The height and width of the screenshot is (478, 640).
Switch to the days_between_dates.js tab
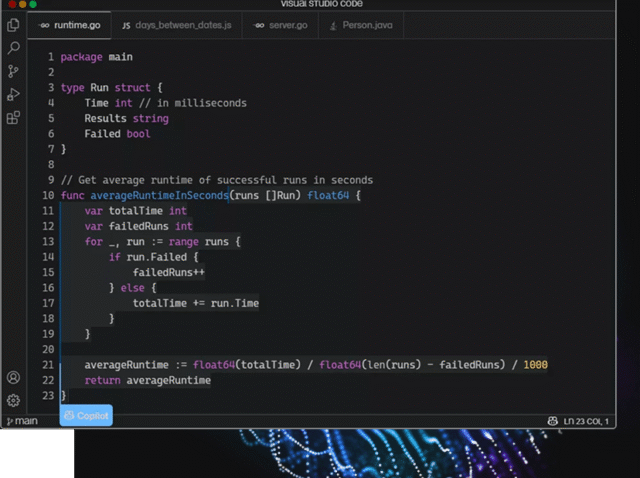(x=169, y=23)
